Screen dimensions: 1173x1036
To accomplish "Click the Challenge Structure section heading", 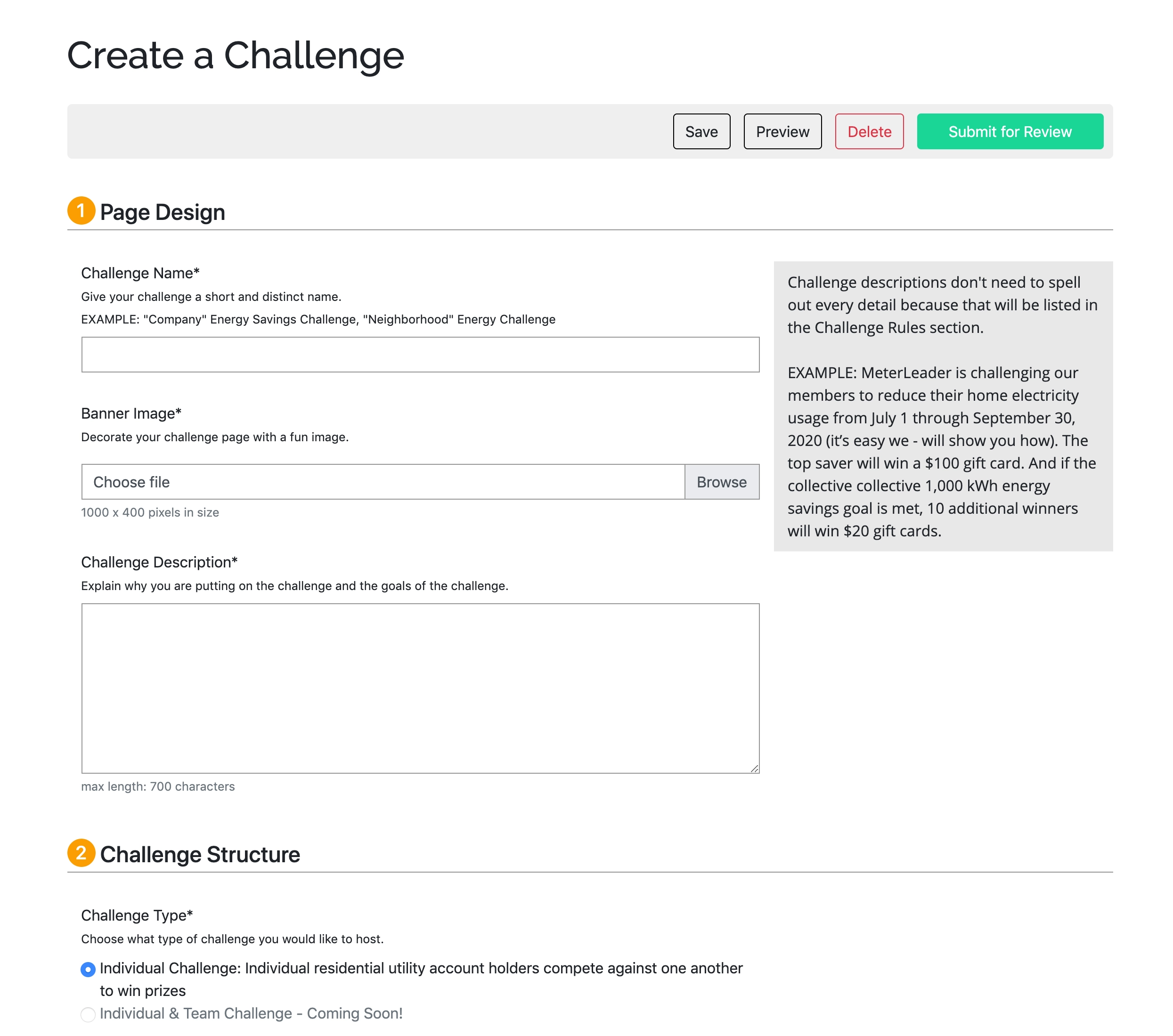I will [x=200, y=855].
